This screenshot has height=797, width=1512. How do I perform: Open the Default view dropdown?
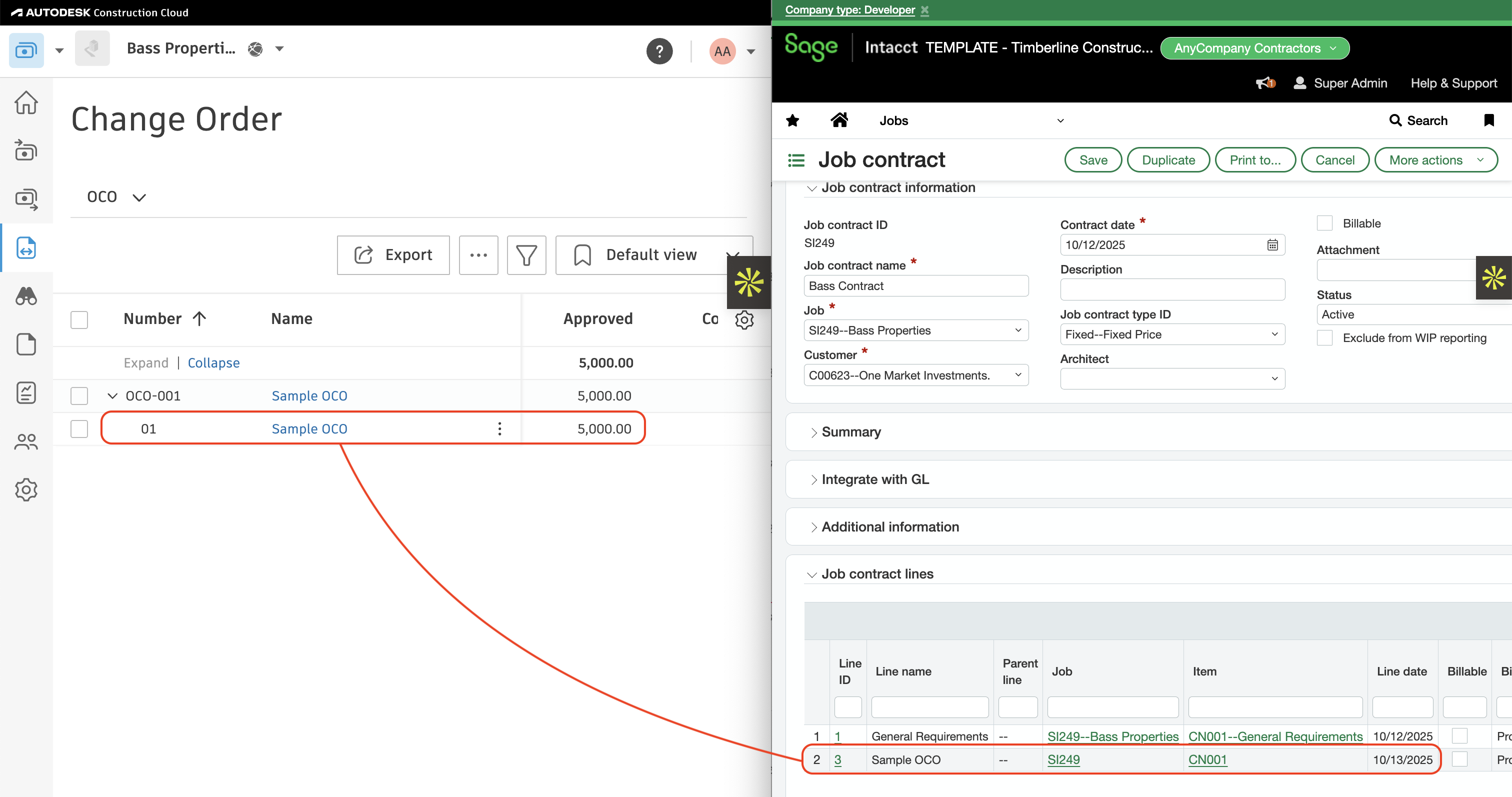(733, 254)
